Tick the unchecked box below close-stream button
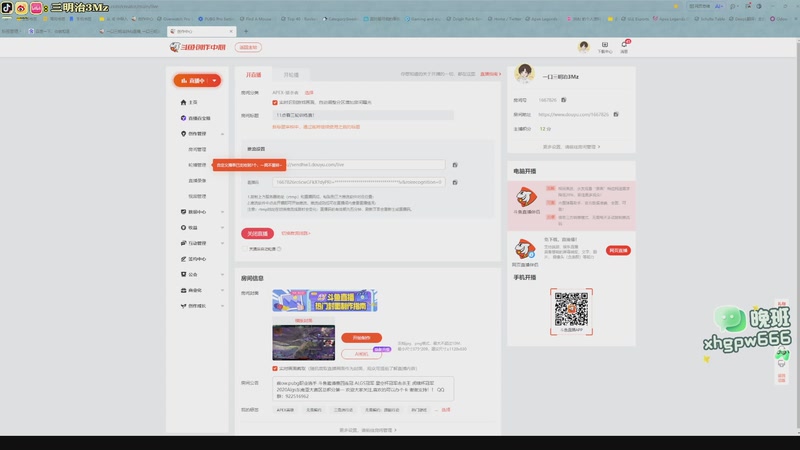The image size is (800, 450). pos(244,249)
